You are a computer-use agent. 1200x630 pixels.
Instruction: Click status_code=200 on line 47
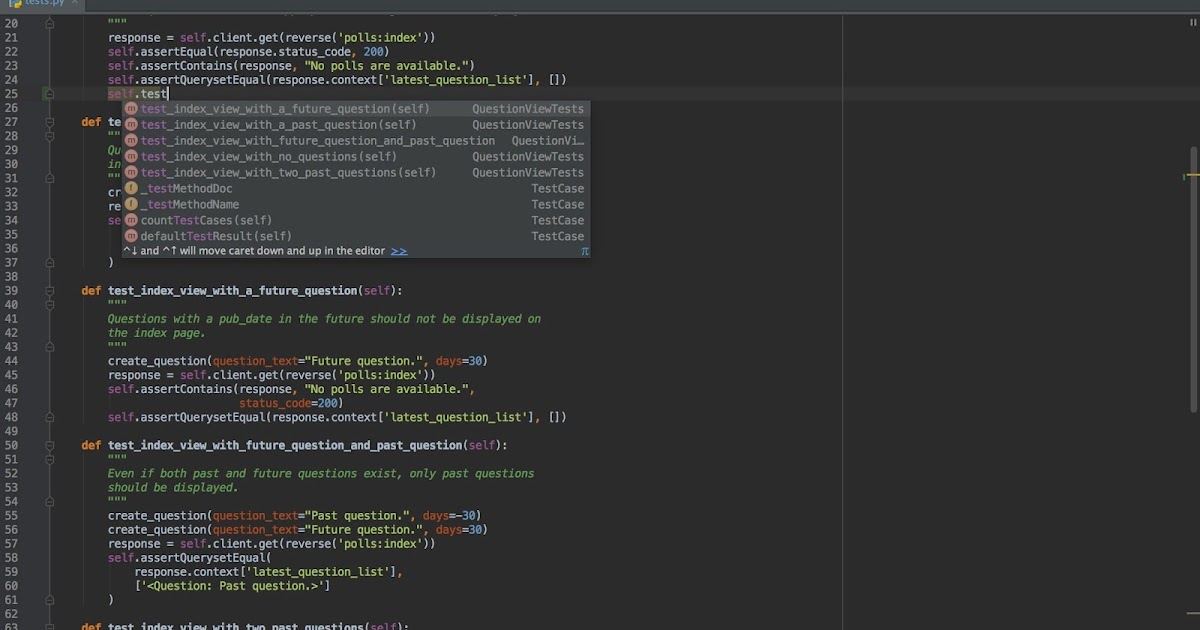tap(291, 403)
